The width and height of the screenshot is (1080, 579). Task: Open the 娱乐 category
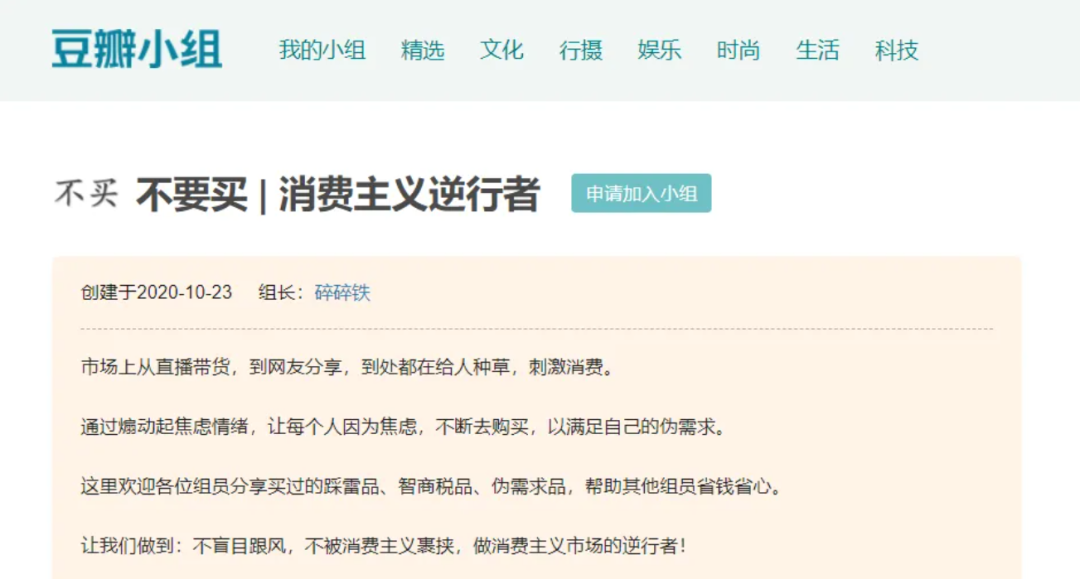(x=661, y=50)
